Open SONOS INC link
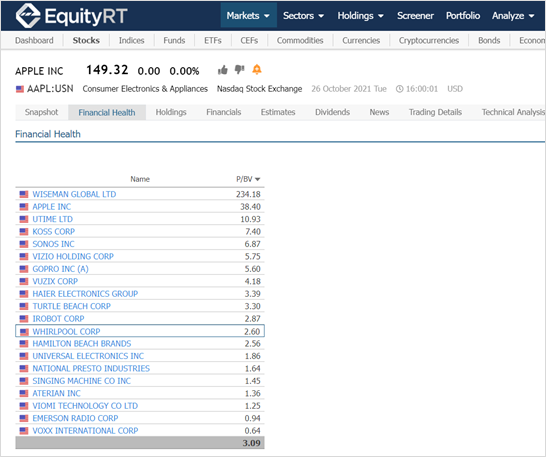The image size is (546, 457). (53, 244)
